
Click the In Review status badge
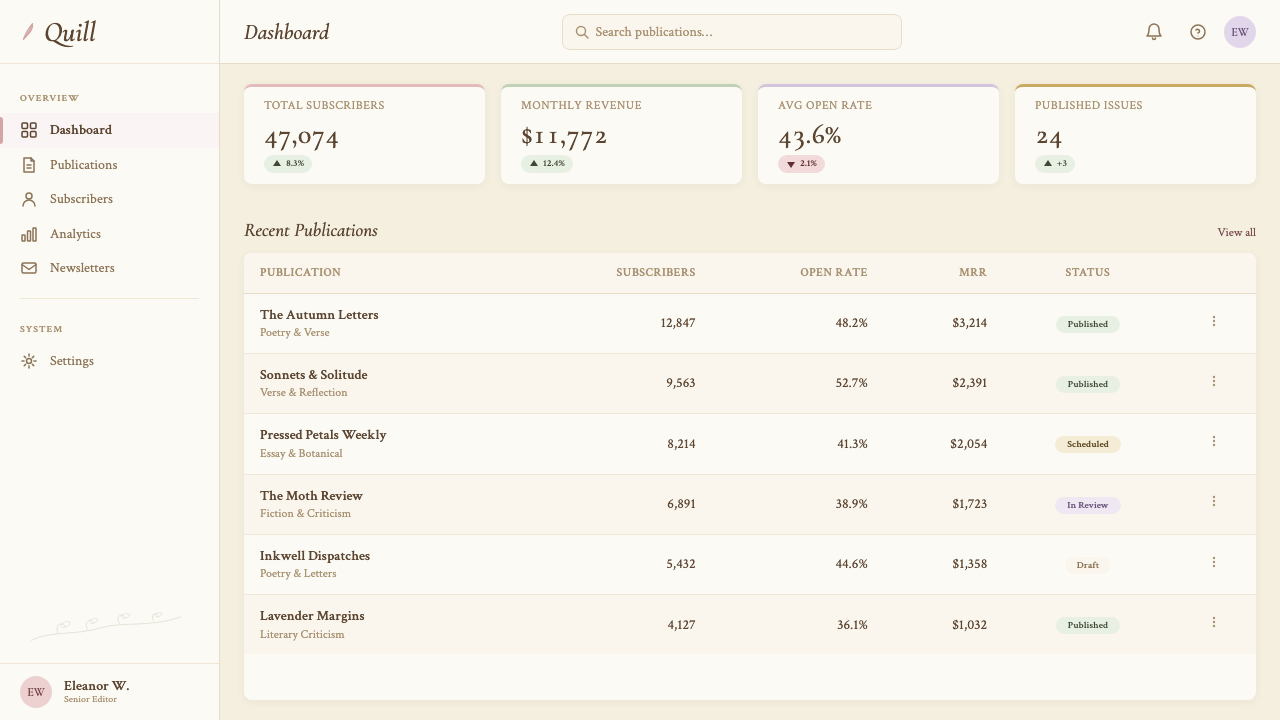point(1087,505)
